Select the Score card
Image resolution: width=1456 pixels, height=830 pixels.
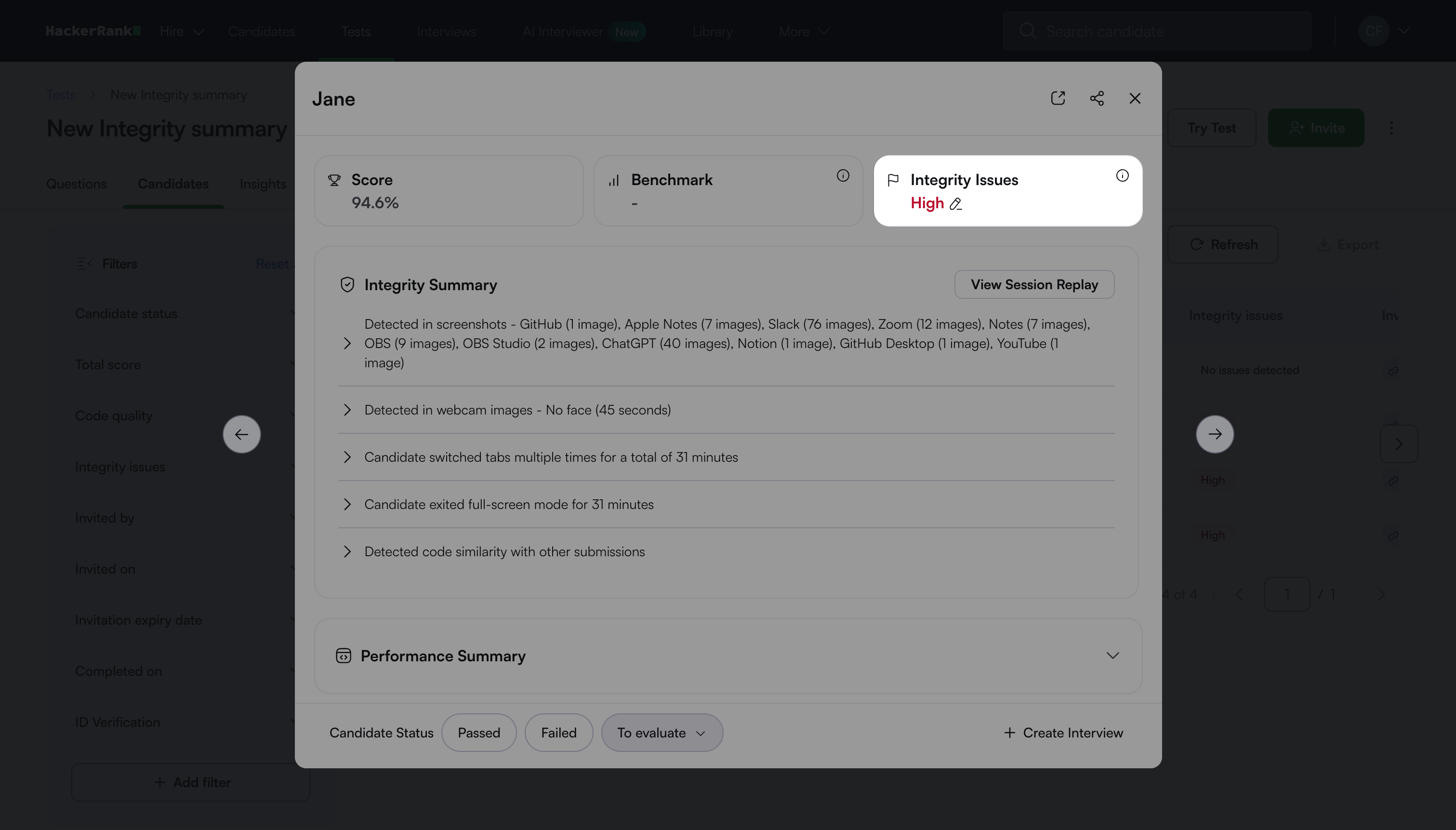(x=448, y=191)
